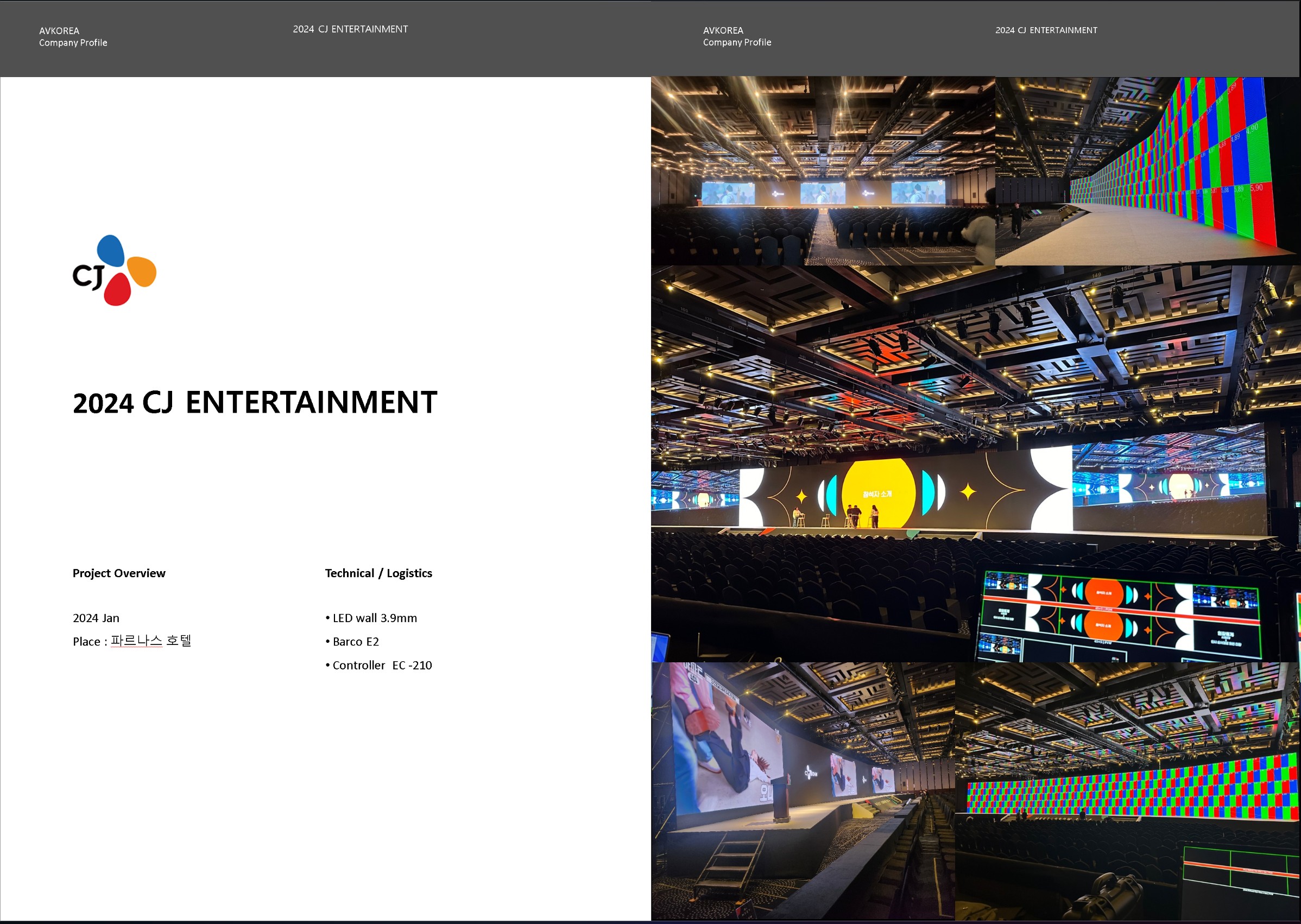Click left page header 2024 CJ ENTERTAINMENT text
Screen dimensions: 1301x924
(x=350, y=29)
